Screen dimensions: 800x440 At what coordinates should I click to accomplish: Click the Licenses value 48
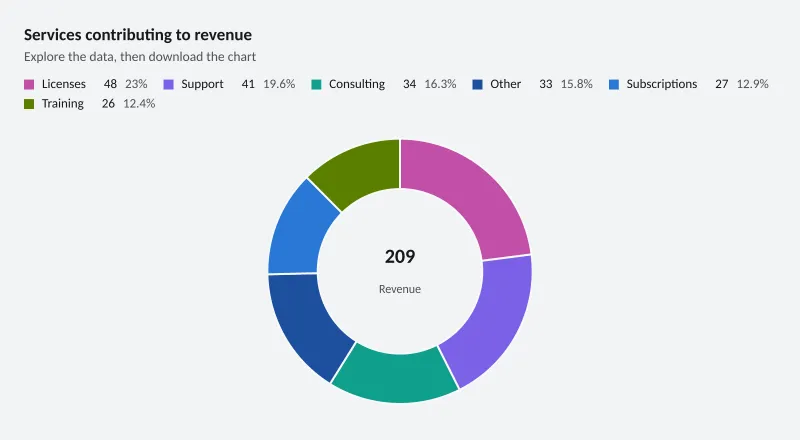tap(110, 84)
